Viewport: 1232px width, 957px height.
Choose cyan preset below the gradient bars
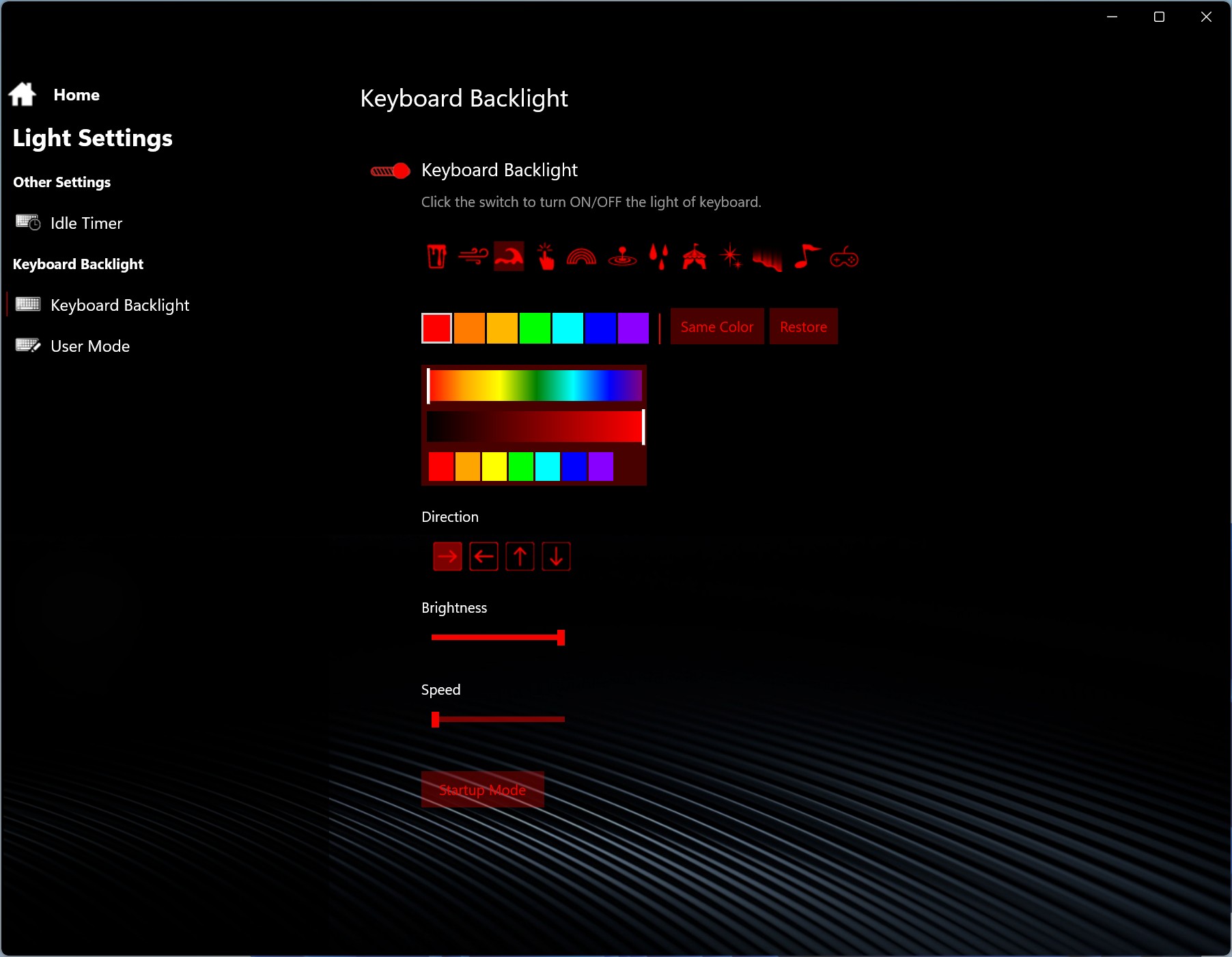click(x=548, y=467)
